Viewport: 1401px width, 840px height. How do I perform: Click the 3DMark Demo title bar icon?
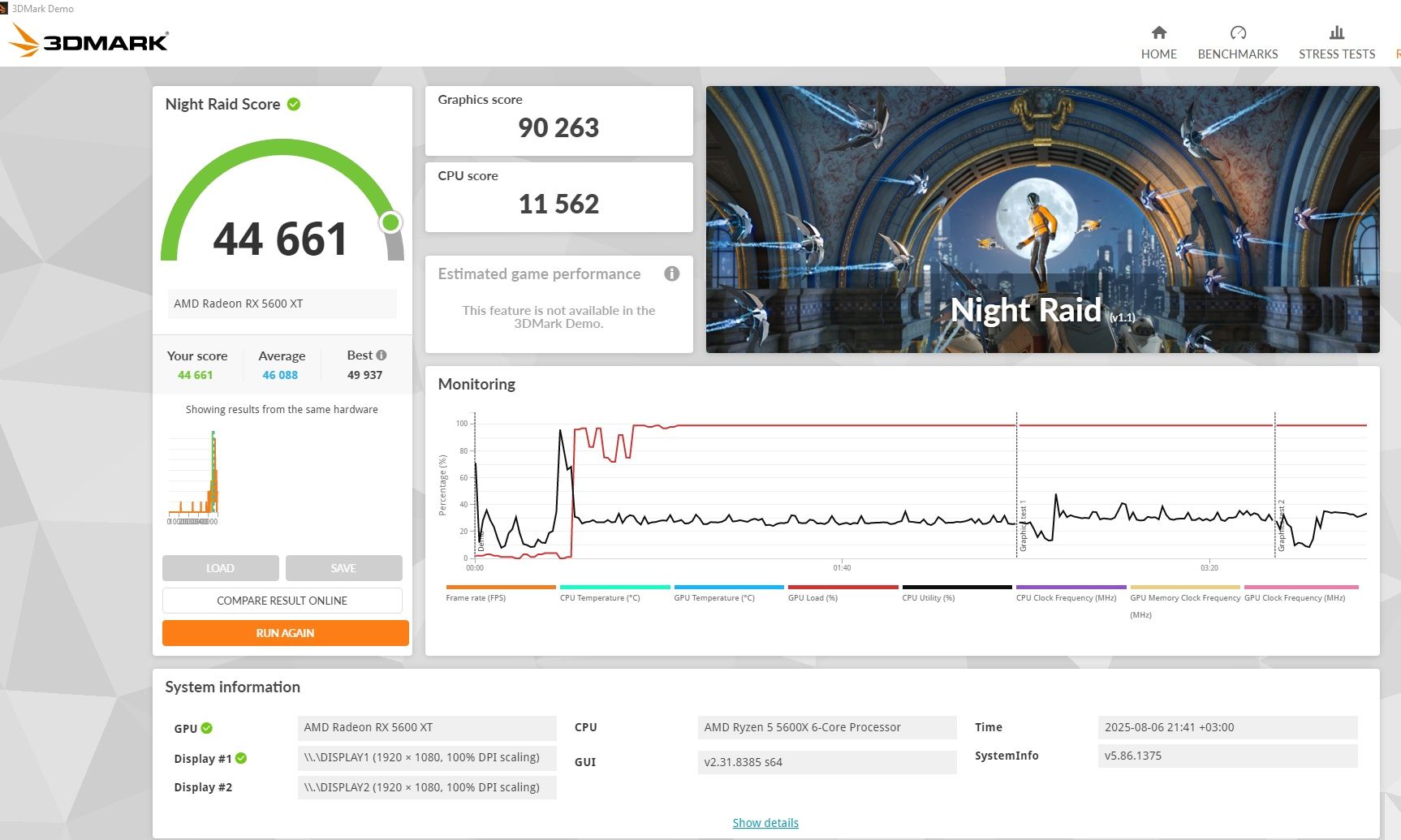point(5,8)
